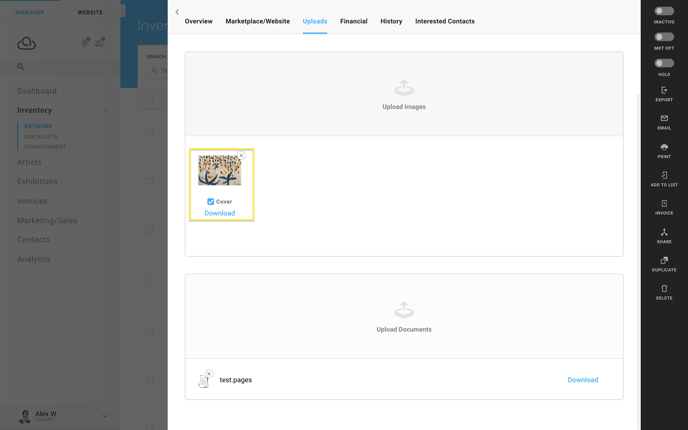Collapse the detail panel with back chevron
688x430 pixels.
(177, 12)
